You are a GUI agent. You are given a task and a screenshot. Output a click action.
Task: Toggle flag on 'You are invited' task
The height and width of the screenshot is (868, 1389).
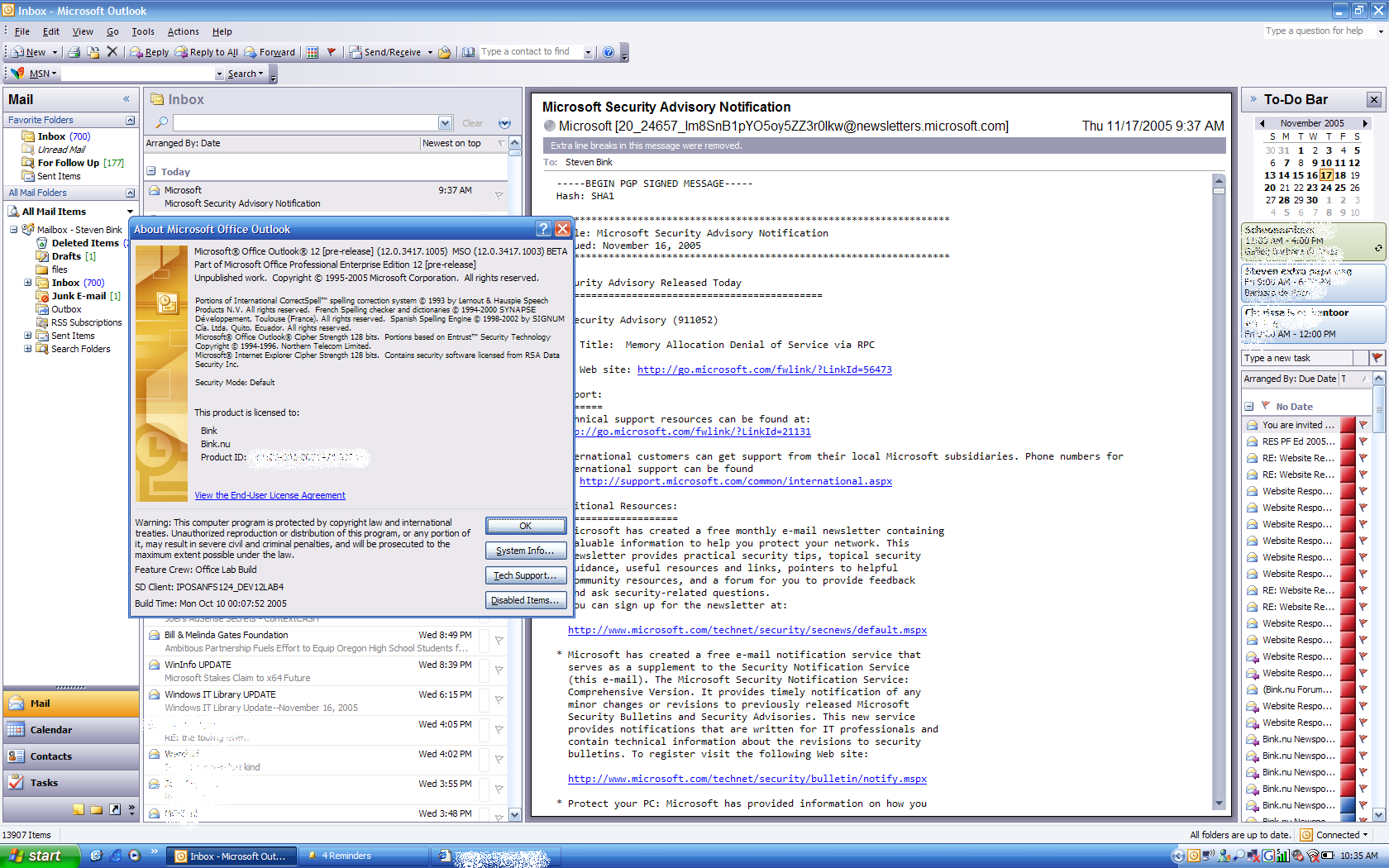point(1363,425)
